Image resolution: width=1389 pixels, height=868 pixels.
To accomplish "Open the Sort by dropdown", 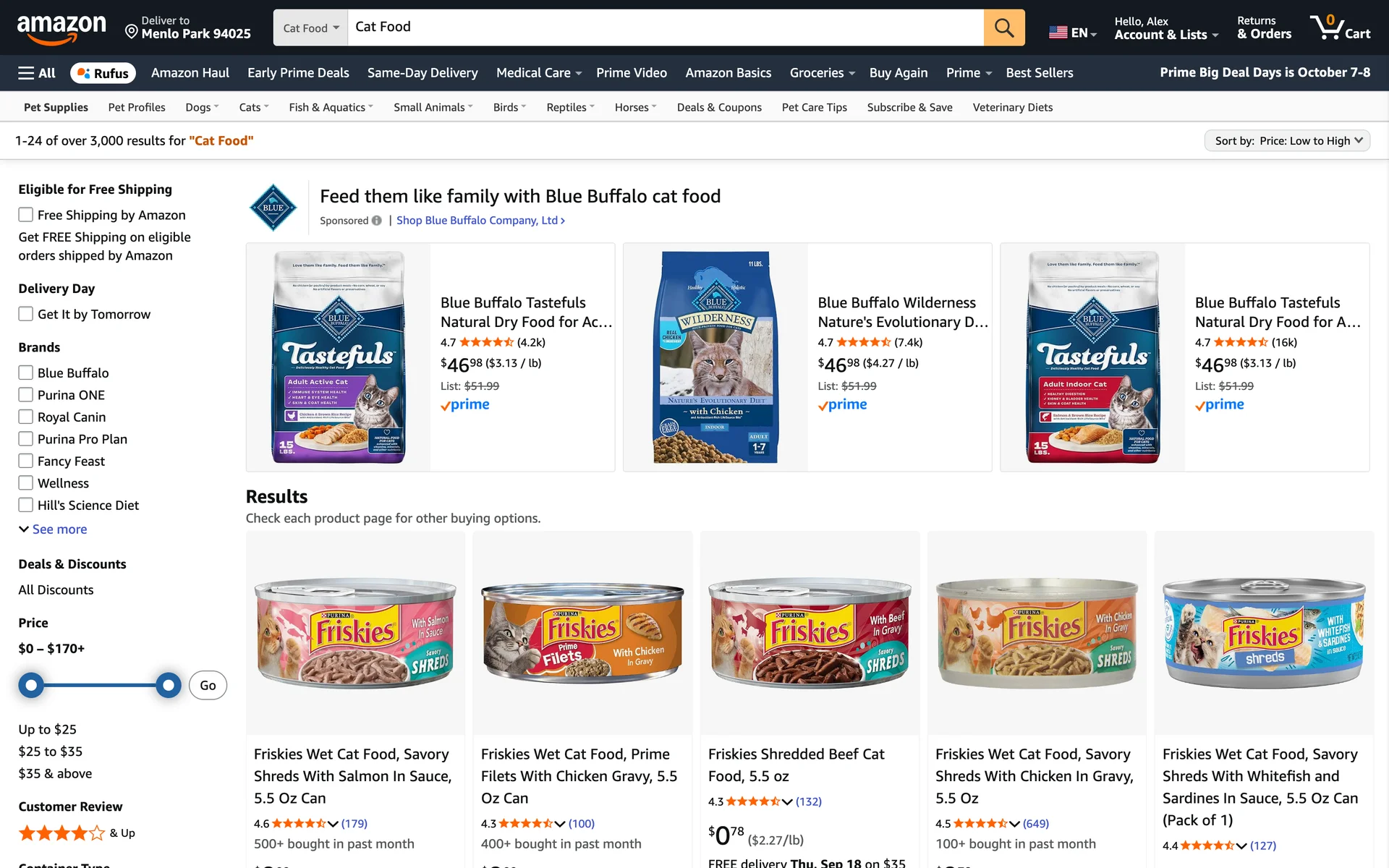I will (x=1287, y=141).
